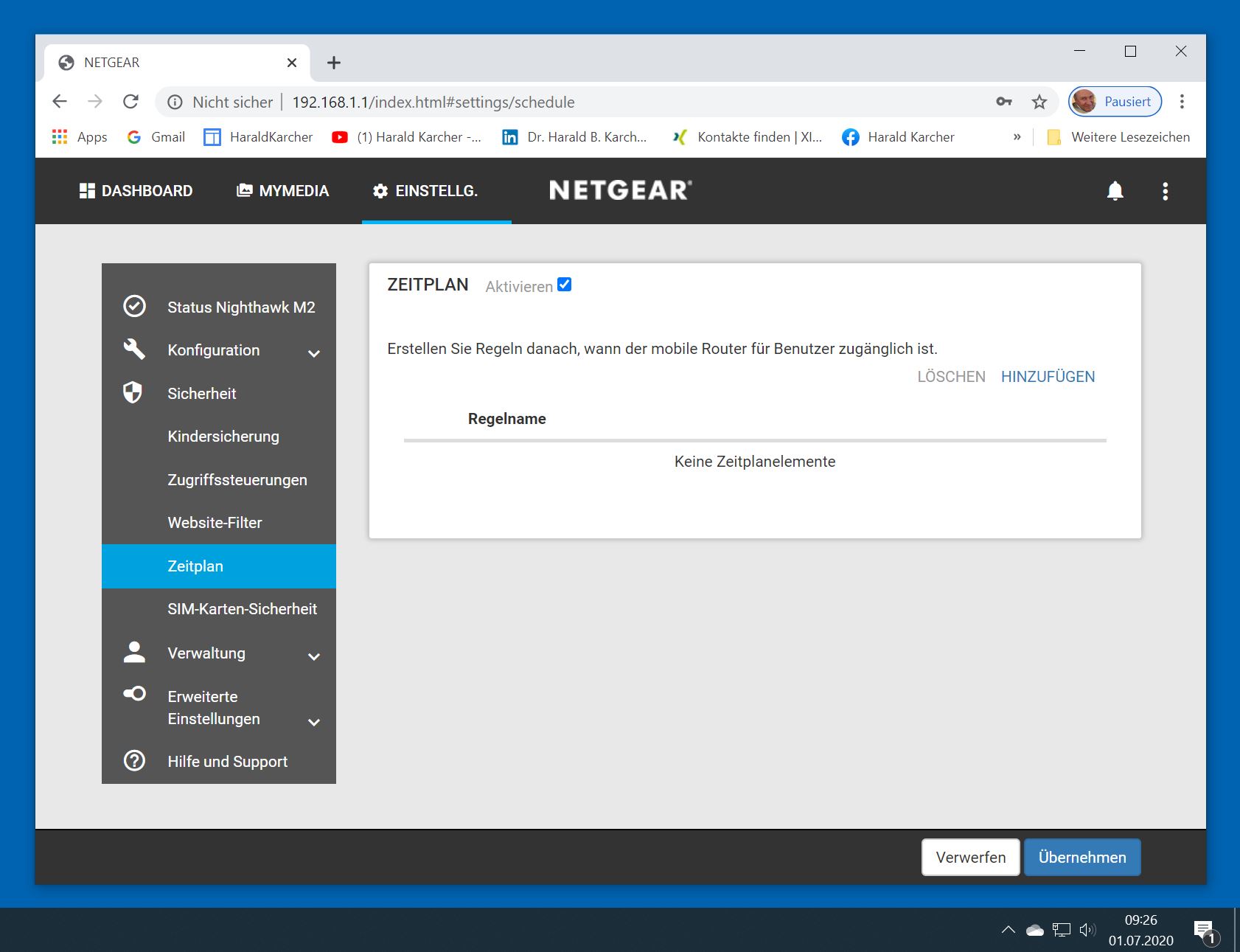Click the Hilfe und Support question icon
The width and height of the screenshot is (1240, 952).
(x=134, y=760)
